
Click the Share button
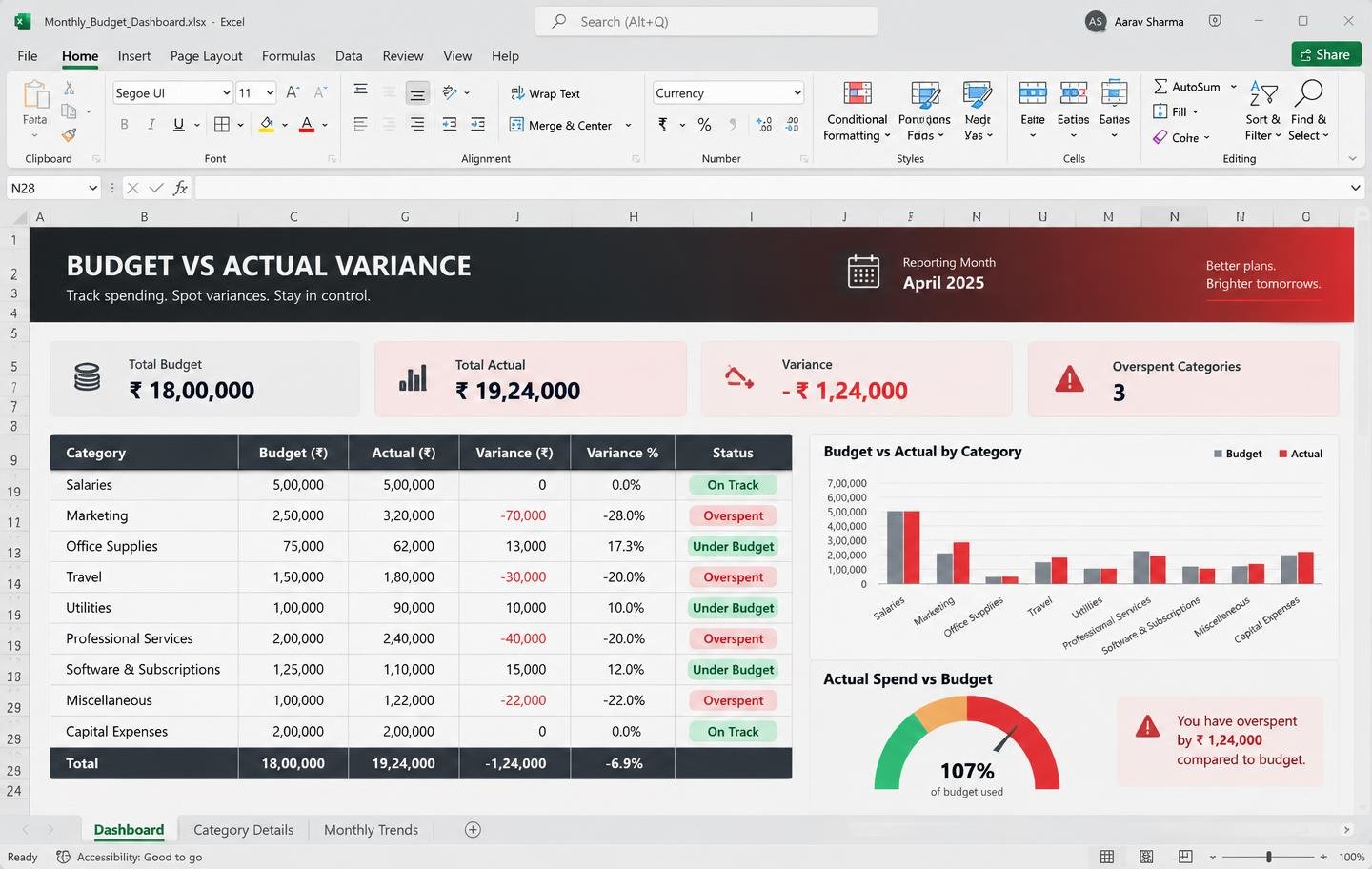point(1326,54)
